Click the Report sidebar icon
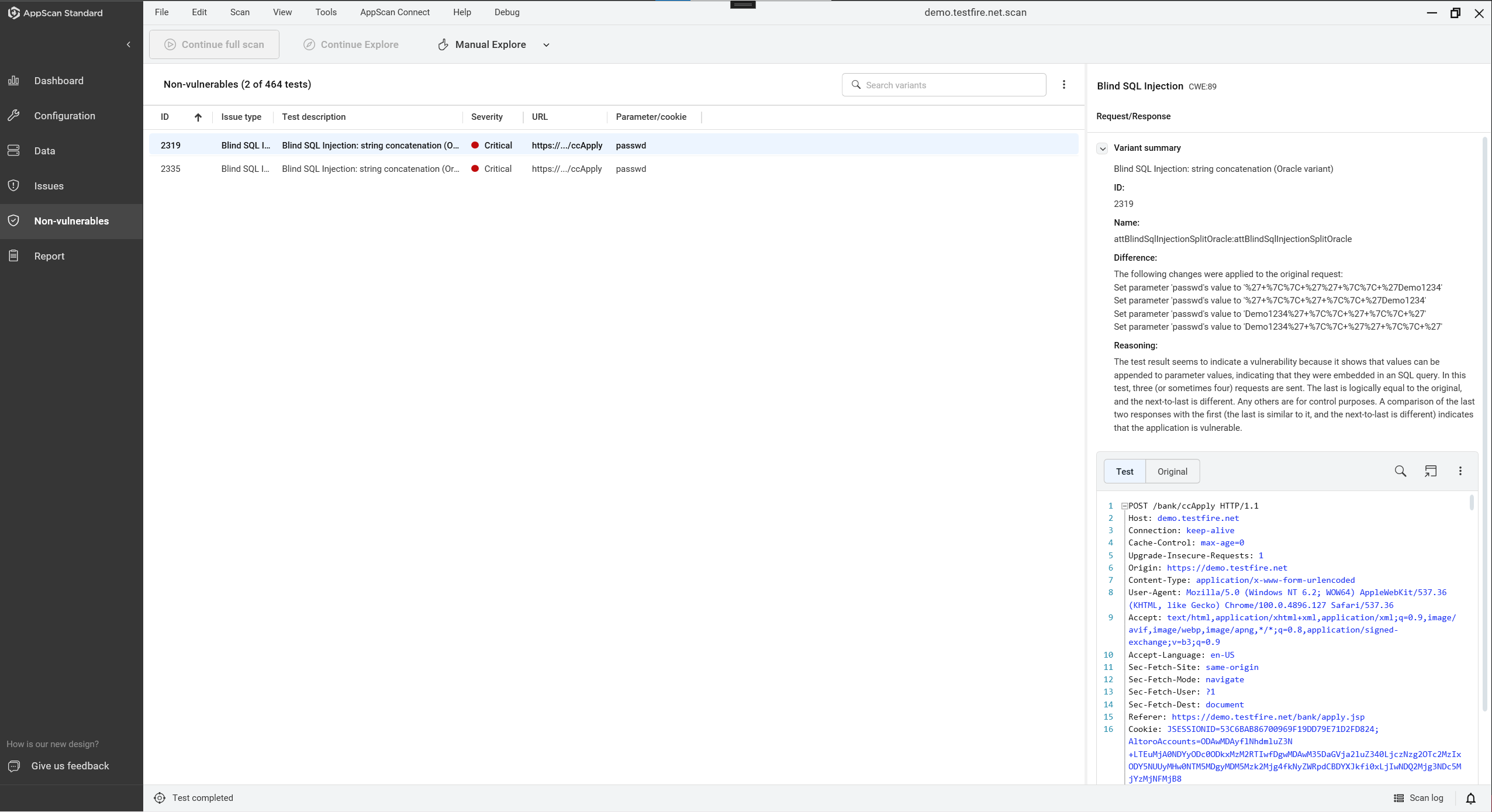This screenshot has width=1492, height=812. click(x=14, y=256)
